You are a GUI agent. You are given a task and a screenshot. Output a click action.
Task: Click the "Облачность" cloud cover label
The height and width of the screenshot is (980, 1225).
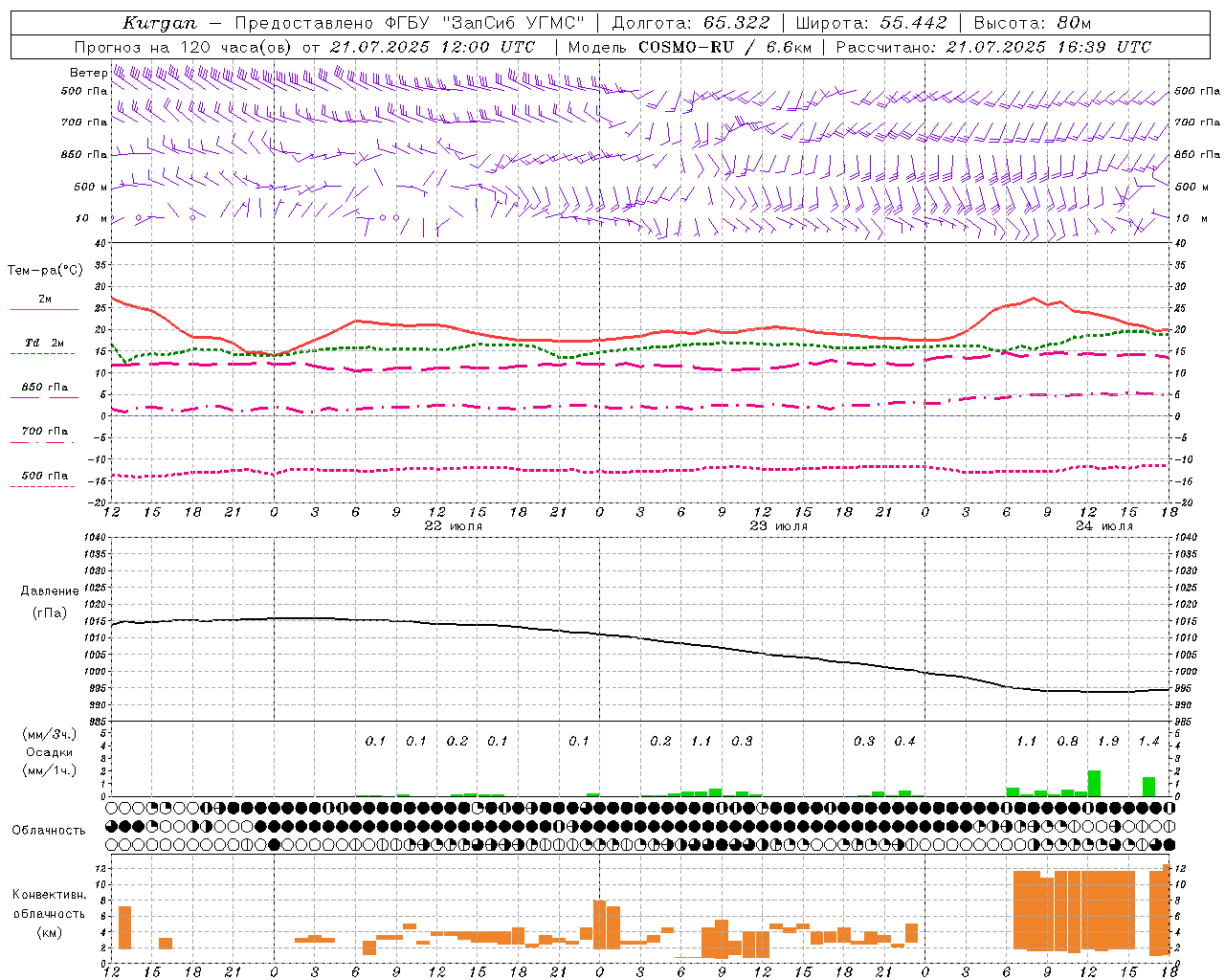coord(49,831)
